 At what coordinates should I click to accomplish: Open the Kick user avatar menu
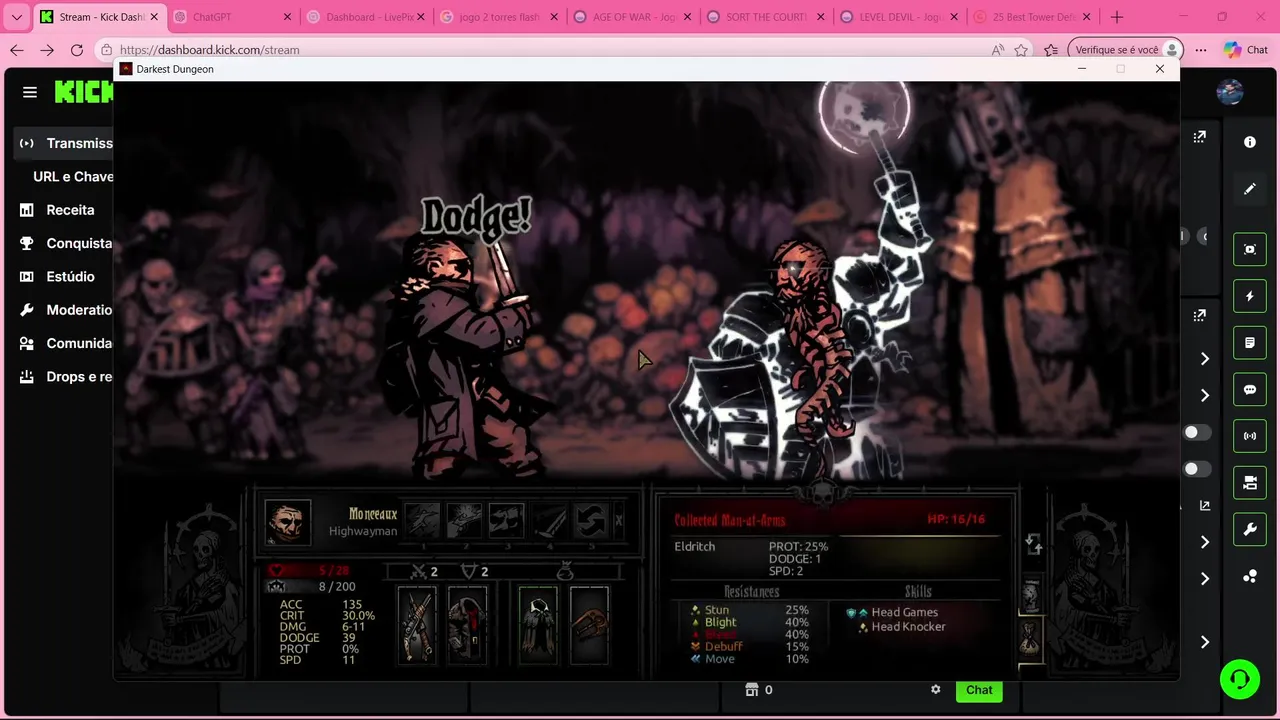[x=1230, y=92]
